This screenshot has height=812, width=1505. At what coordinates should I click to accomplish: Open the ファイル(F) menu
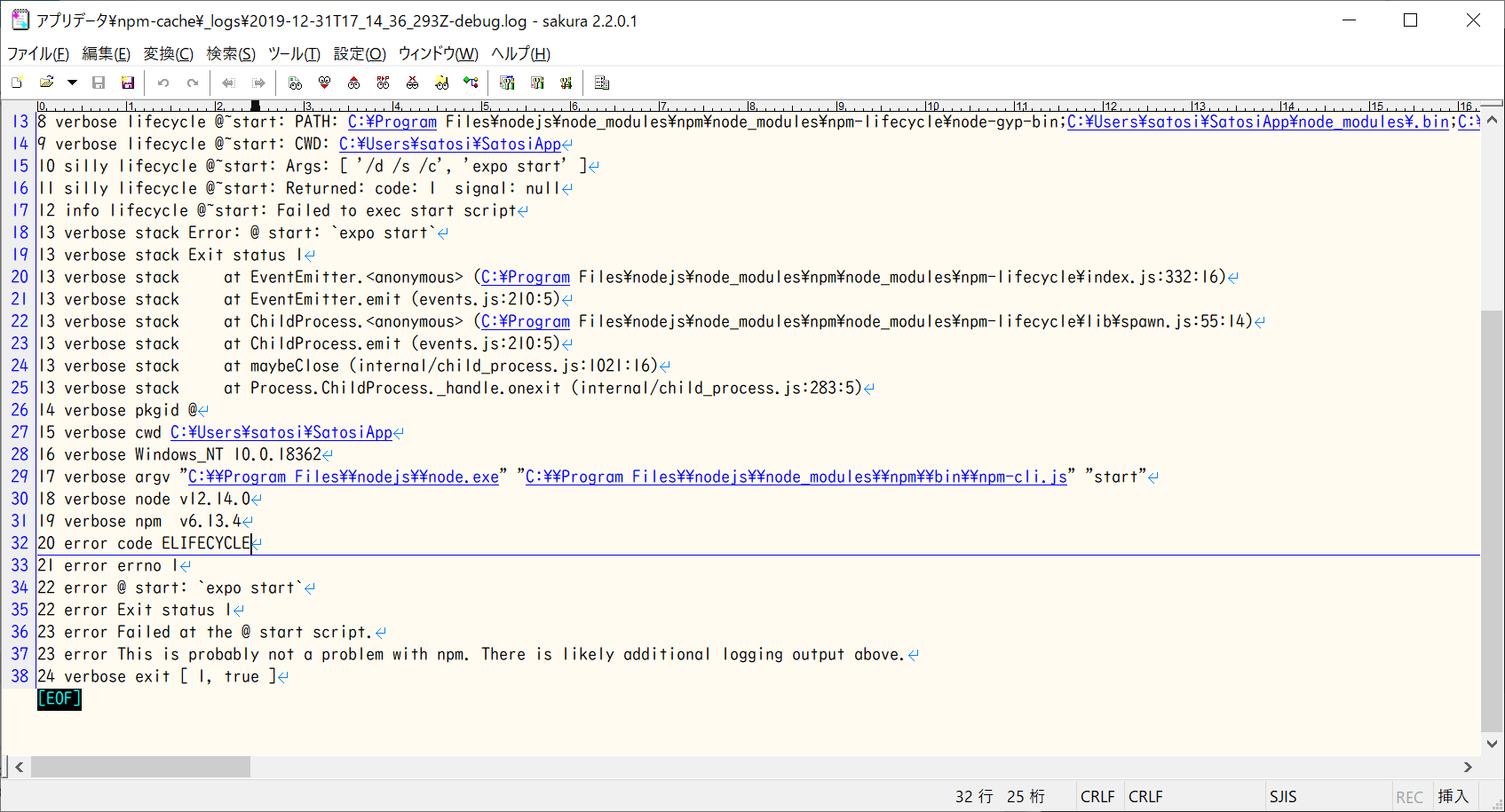(x=38, y=53)
